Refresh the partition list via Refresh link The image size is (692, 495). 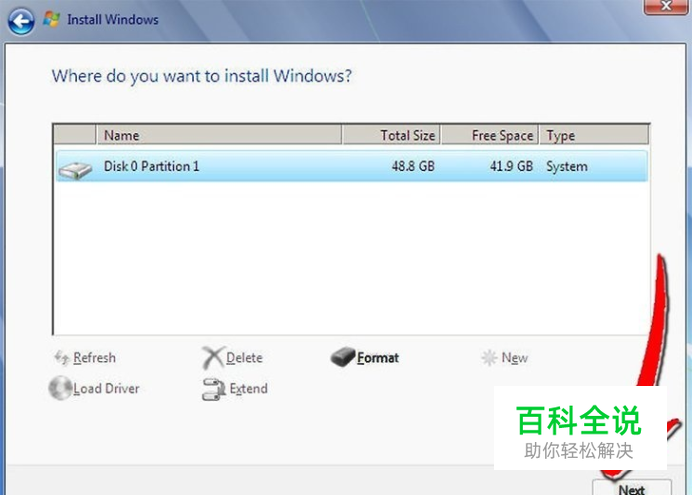[94, 358]
